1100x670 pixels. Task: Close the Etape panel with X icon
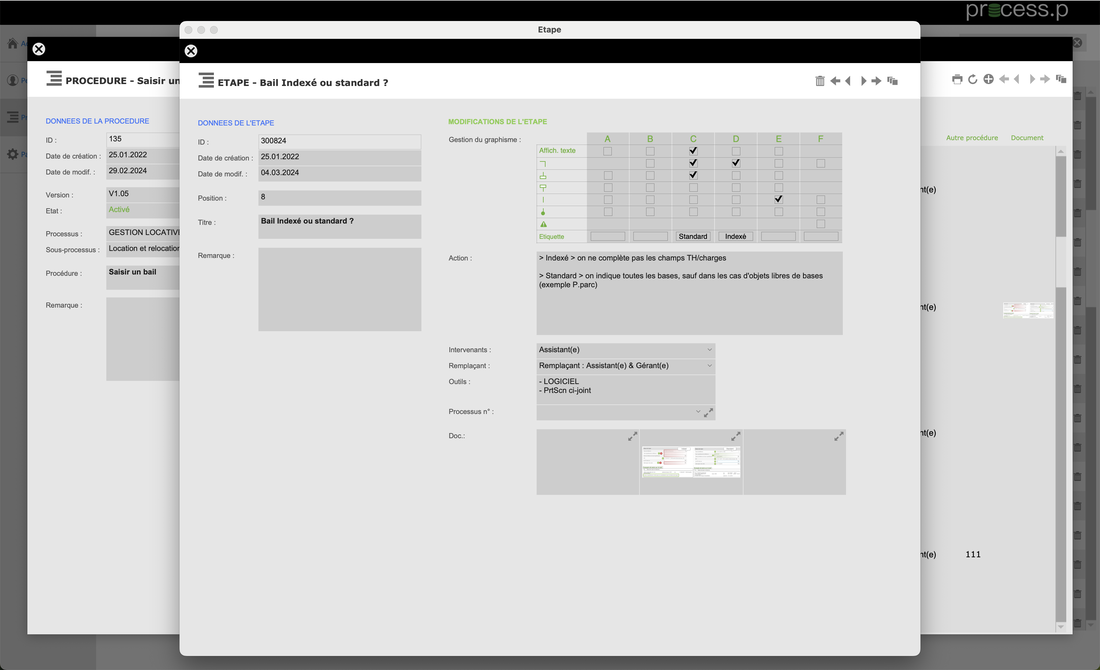point(191,51)
